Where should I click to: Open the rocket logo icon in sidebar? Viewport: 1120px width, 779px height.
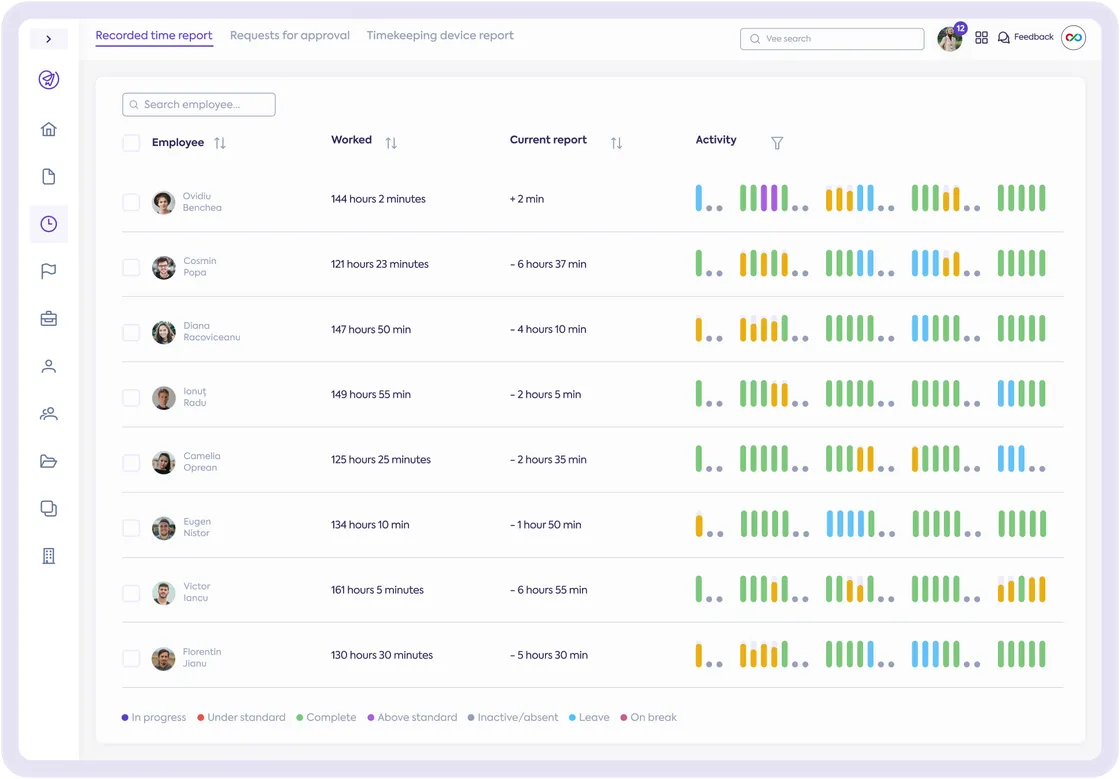[x=49, y=79]
